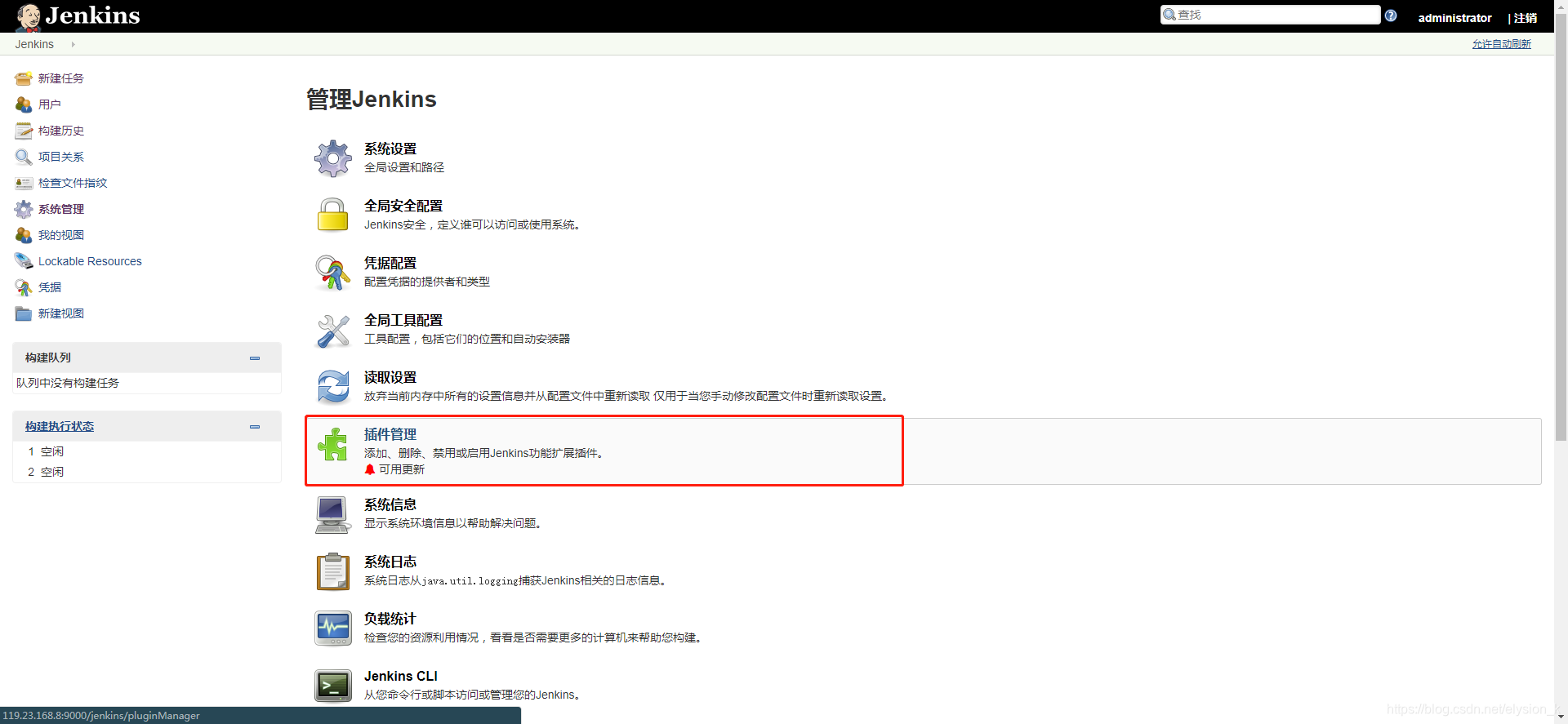Open the 凭据配置 title link
This screenshot has width=1568, height=724.
[x=390, y=263]
